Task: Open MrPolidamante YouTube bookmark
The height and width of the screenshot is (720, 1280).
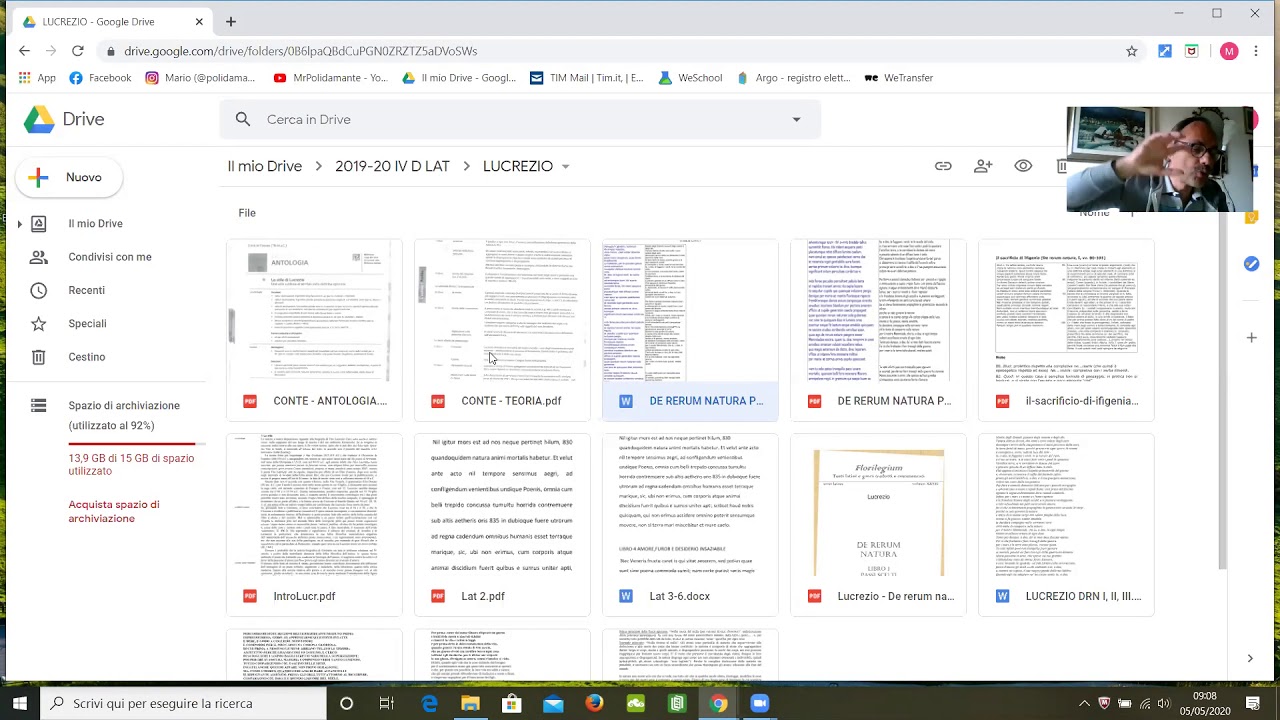Action: (330, 78)
